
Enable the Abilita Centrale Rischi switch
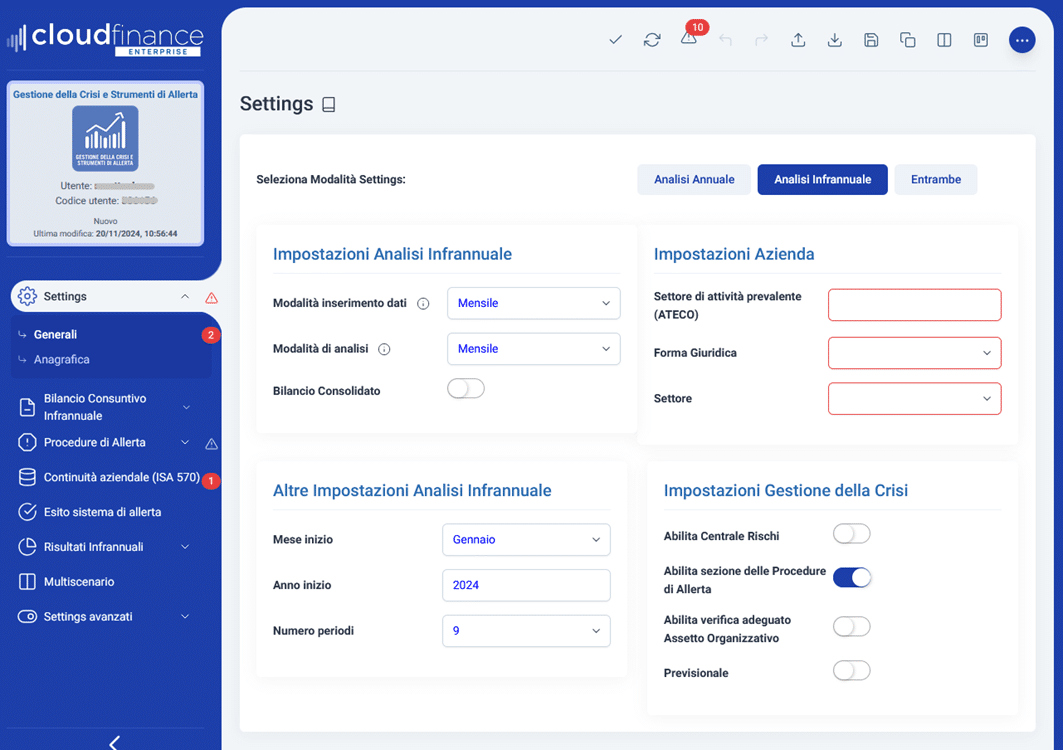[851, 533]
